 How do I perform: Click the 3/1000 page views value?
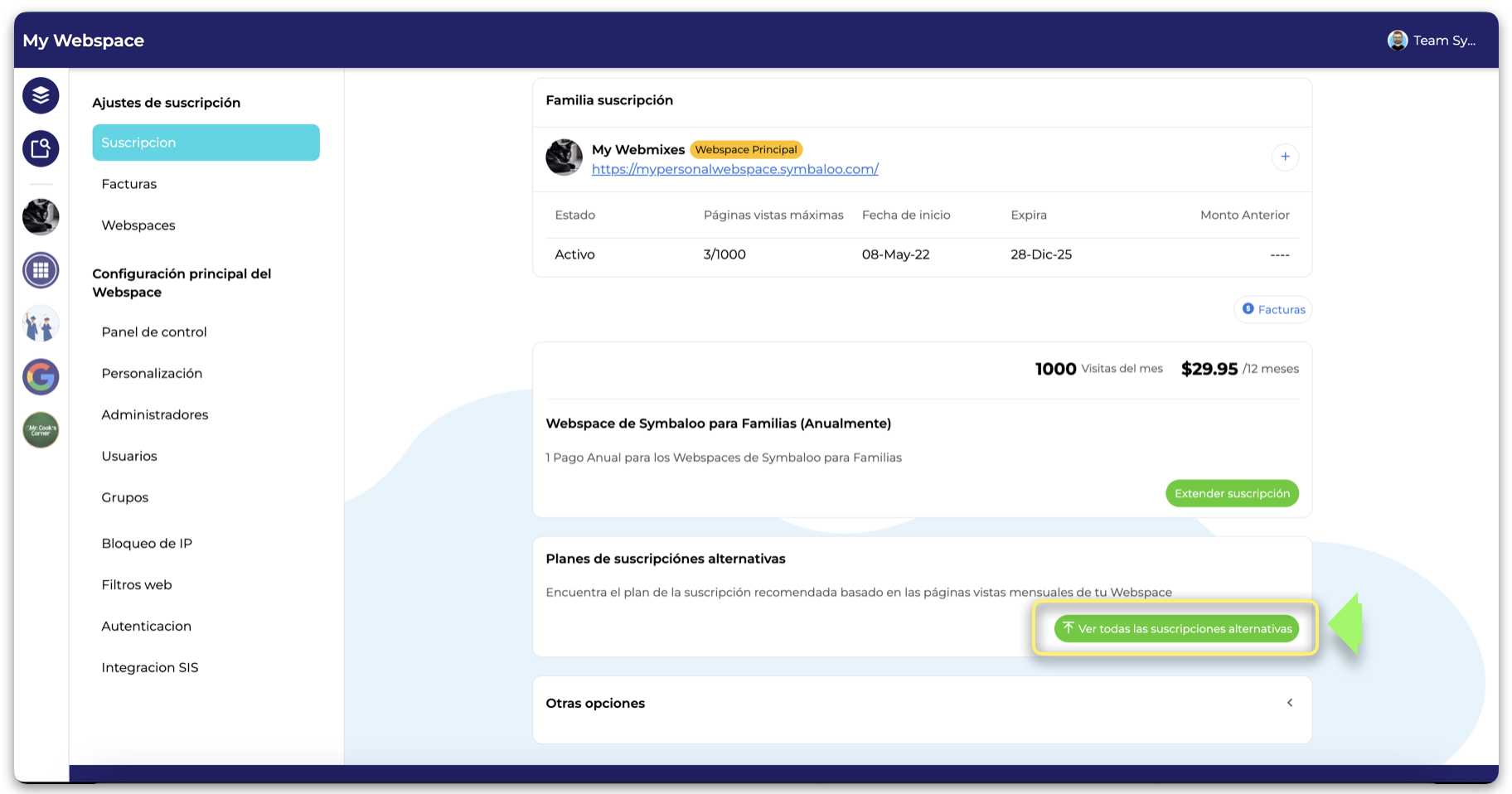coord(724,254)
